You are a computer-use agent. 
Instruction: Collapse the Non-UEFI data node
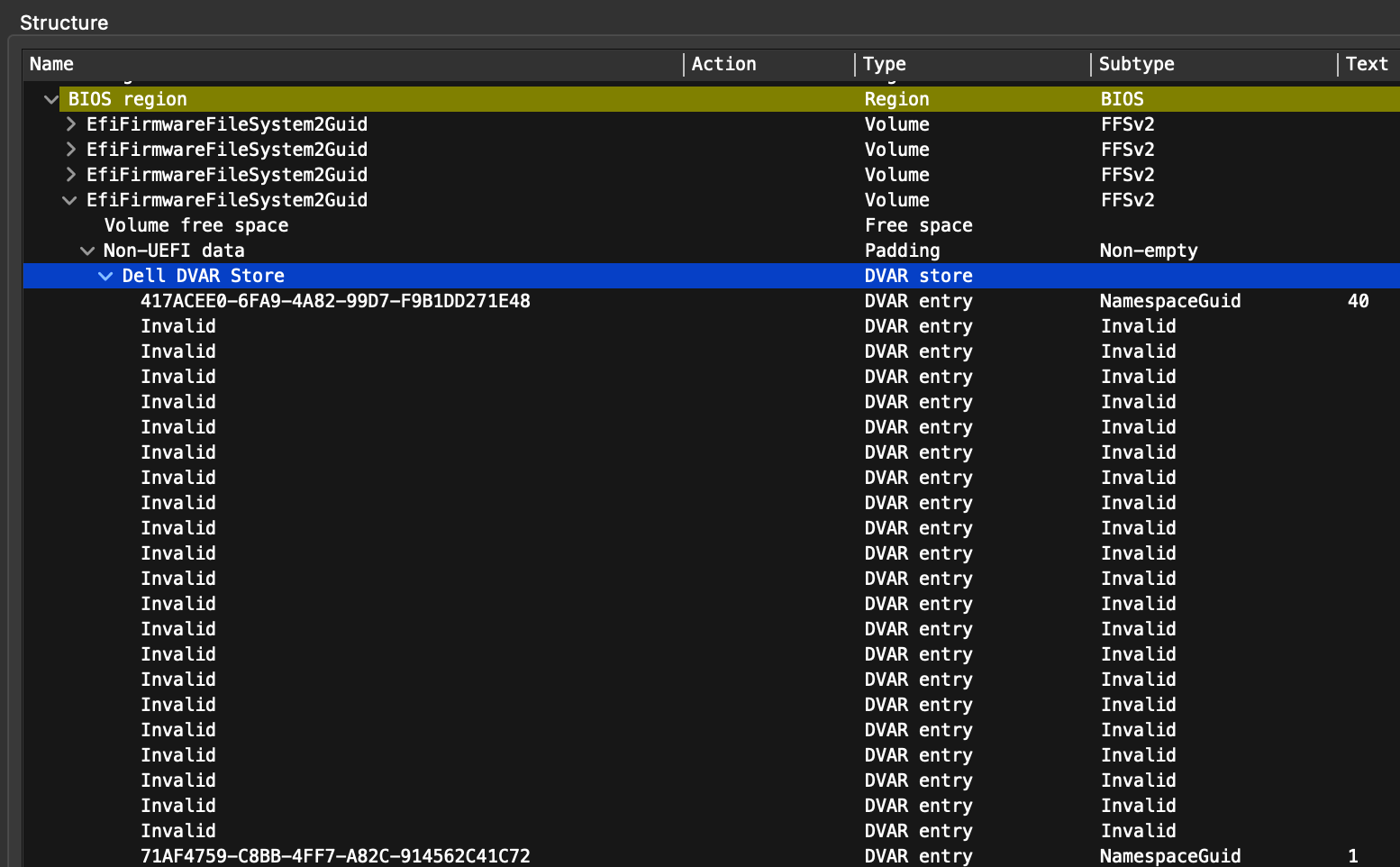tap(87, 251)
